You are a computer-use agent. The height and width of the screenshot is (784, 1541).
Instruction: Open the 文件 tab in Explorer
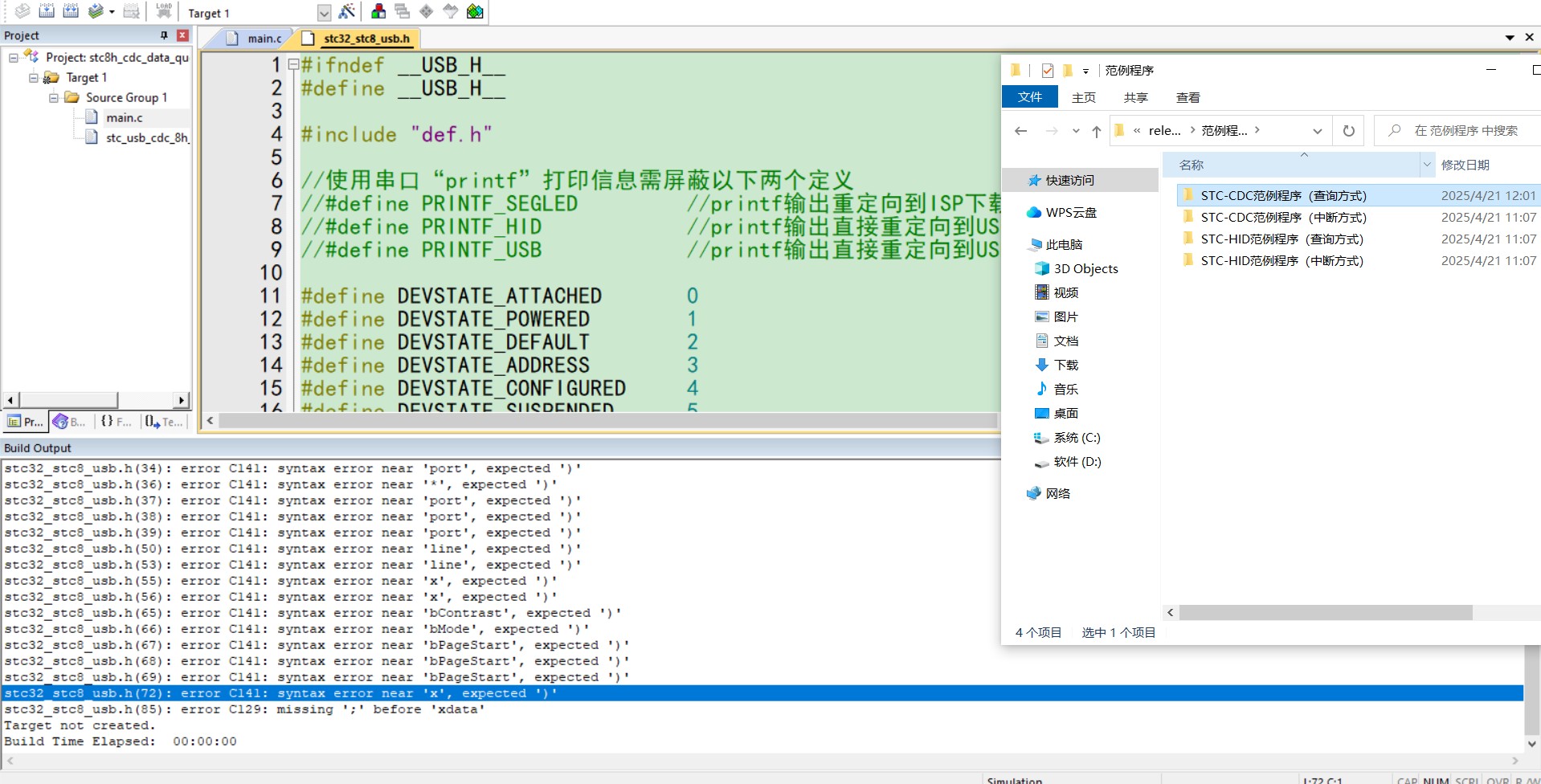[1029, 96]
